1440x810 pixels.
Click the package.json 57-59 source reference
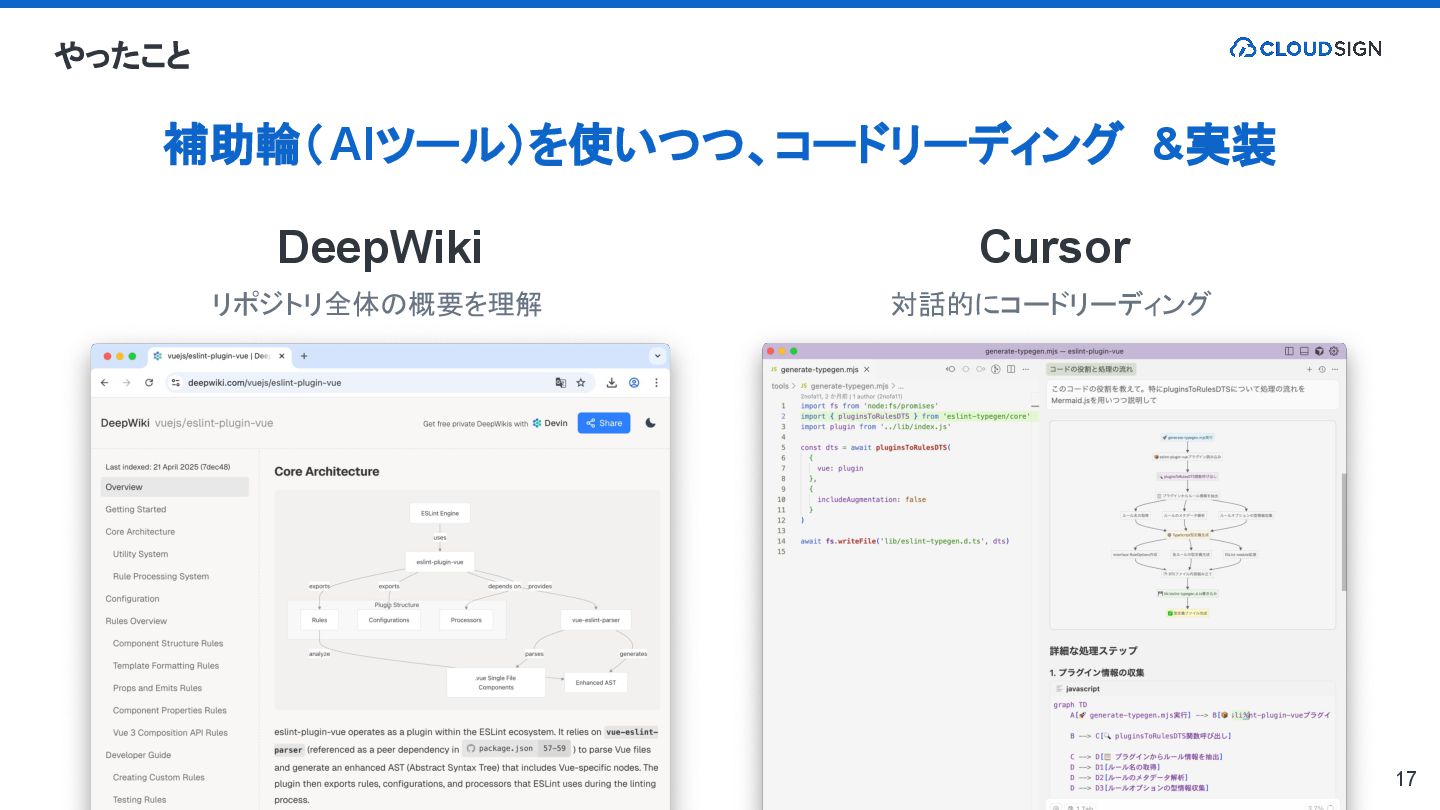pyautogui.click(x=517, y=748)
